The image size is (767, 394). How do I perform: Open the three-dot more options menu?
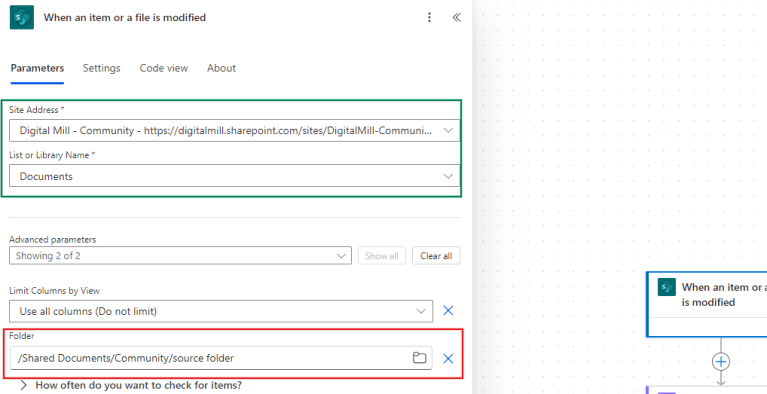[429, 18]
